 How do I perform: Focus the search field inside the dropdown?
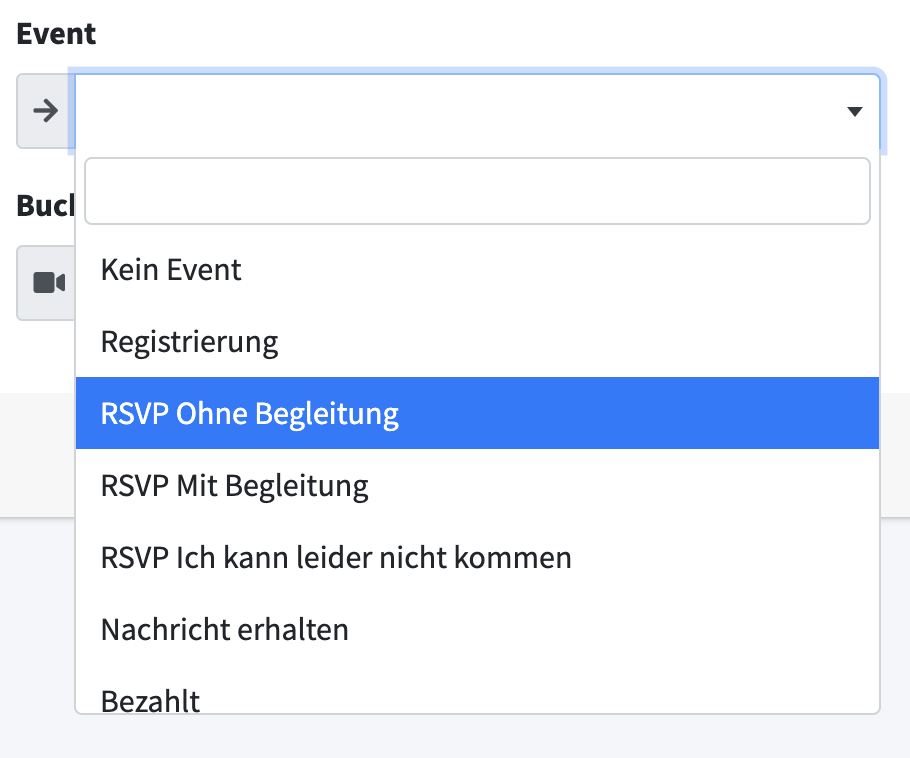477,191
